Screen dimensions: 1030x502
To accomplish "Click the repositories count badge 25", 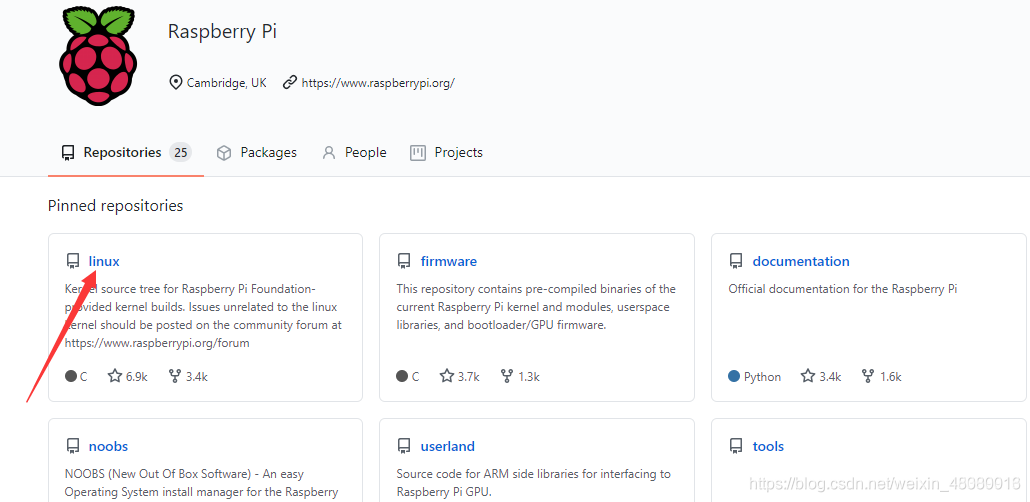I will click(x=180, y=153).
